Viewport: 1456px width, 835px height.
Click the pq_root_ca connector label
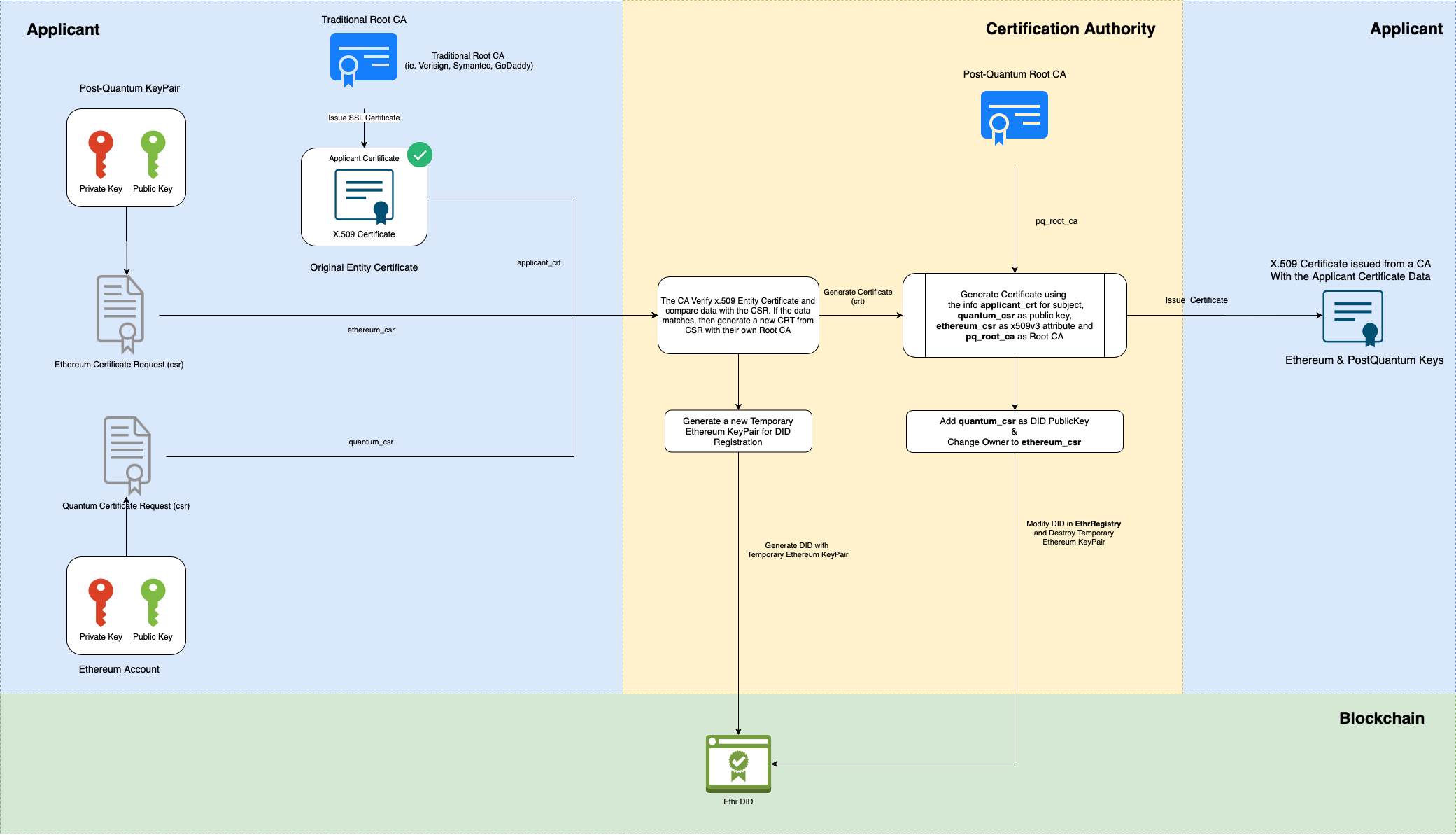coord(1056,221)
